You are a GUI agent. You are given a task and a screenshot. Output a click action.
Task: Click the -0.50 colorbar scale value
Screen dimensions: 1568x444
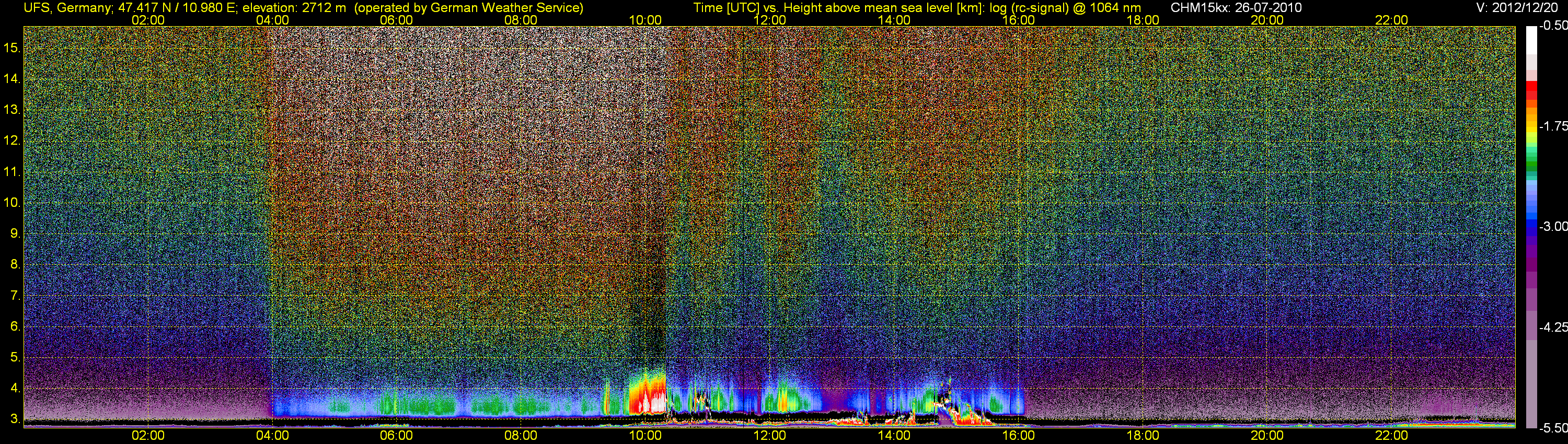tap(1553, 26)
